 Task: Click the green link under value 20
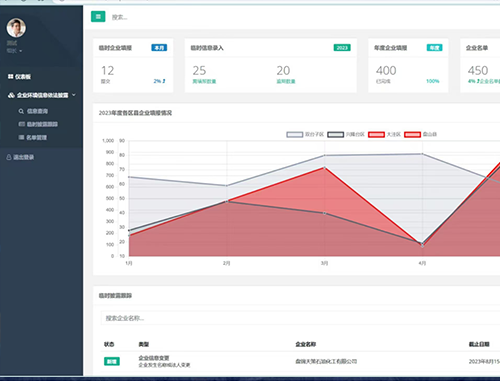(286, 81)
